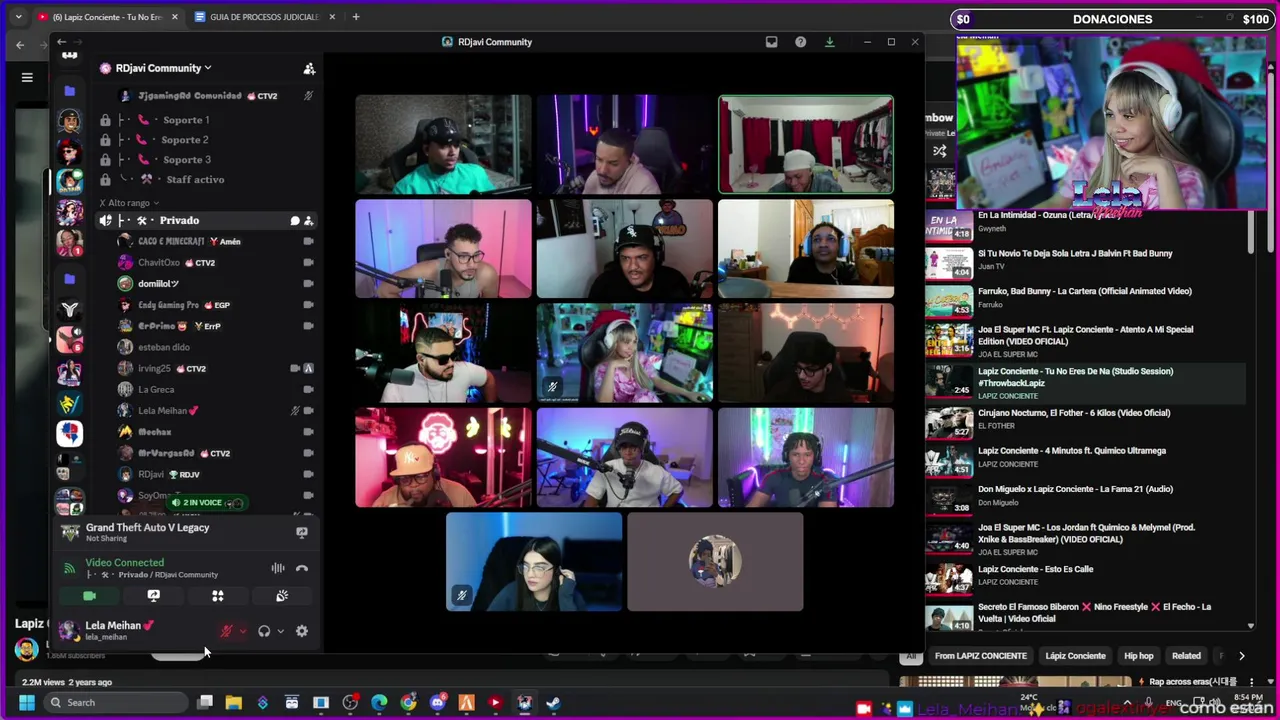
Task: Select user ChavitOxo in the voice list
Action: coord(158,263)
